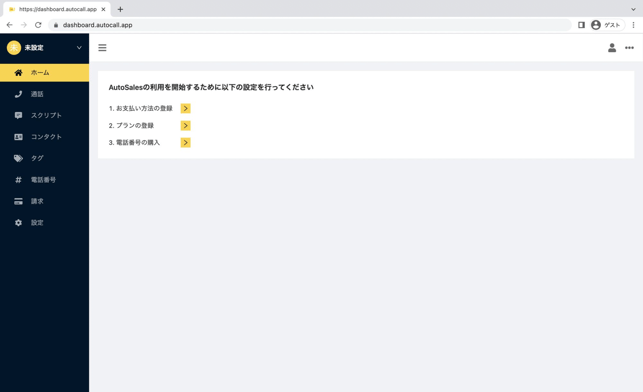Click the dashboard.autocall.app address bar

pos(310,25)
